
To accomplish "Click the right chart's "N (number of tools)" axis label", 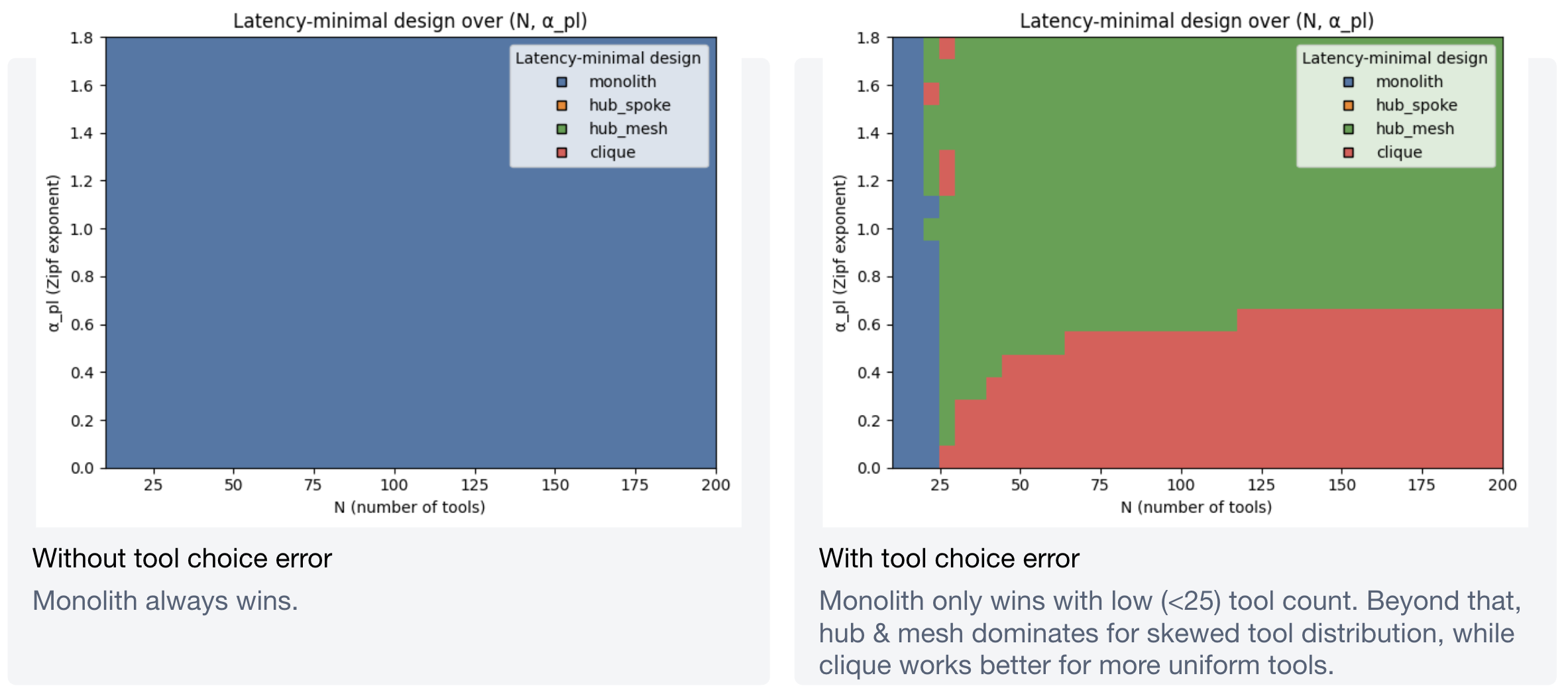I will pos(1196,507).
